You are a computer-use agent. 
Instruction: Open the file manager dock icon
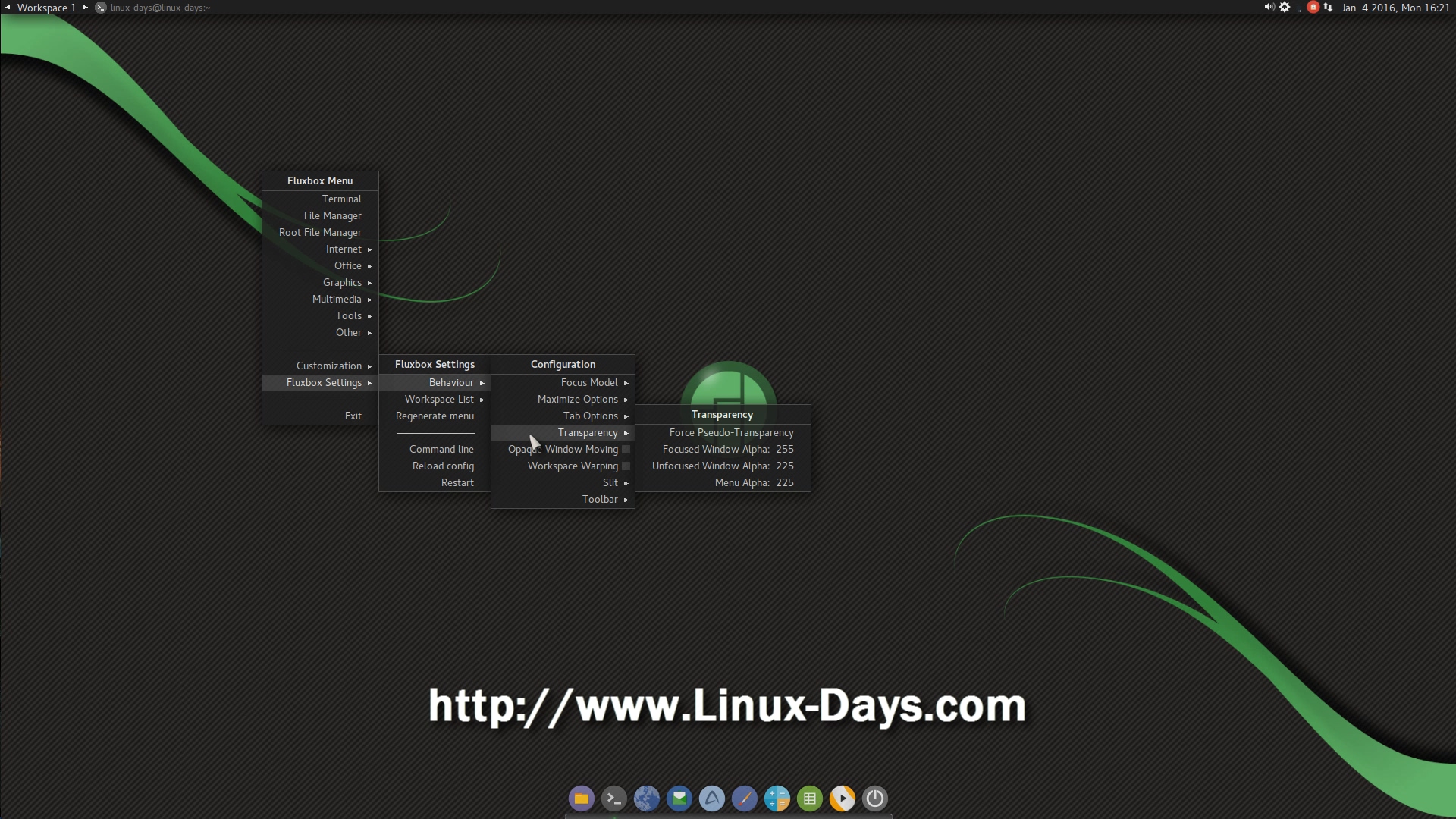point(582,798)
